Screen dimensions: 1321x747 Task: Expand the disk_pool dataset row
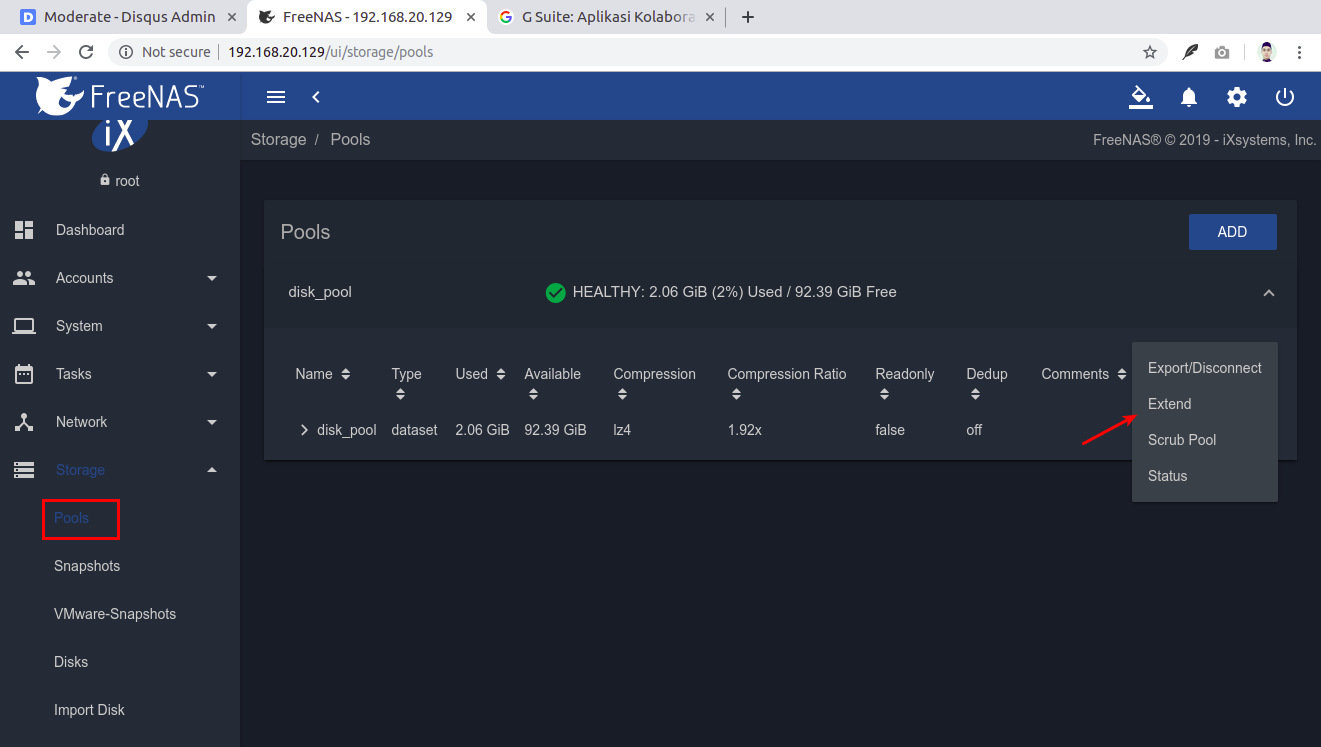(x=305, y=430)
